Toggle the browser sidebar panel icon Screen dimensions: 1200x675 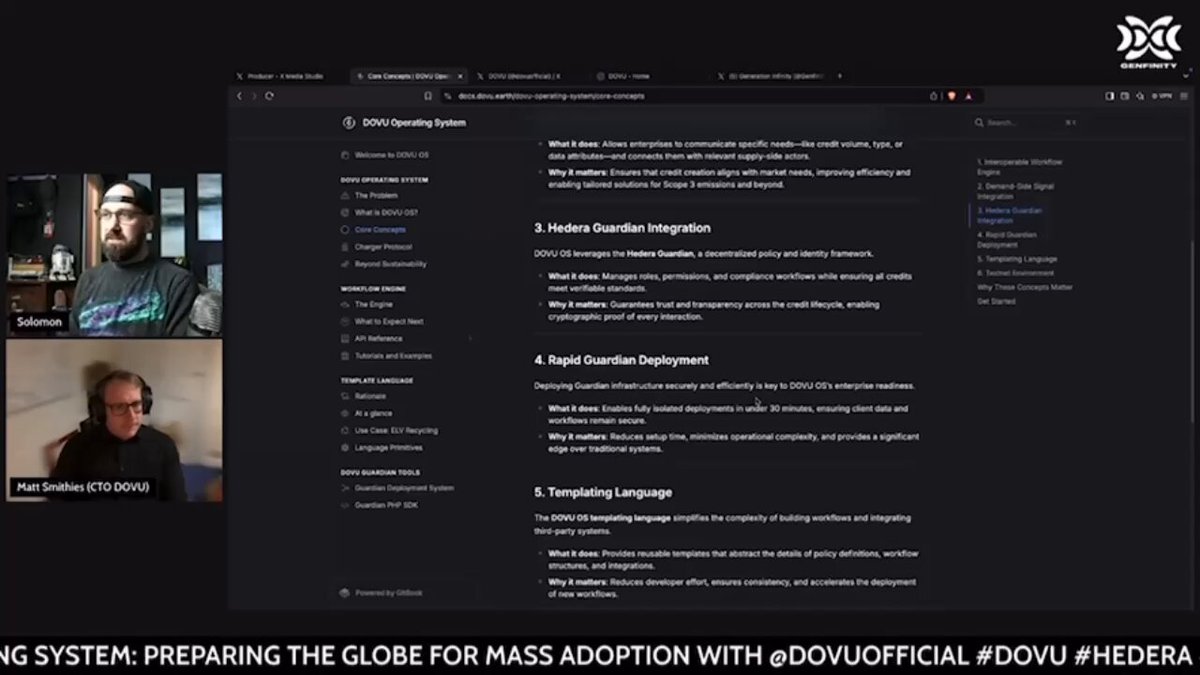coord(1109,96)
